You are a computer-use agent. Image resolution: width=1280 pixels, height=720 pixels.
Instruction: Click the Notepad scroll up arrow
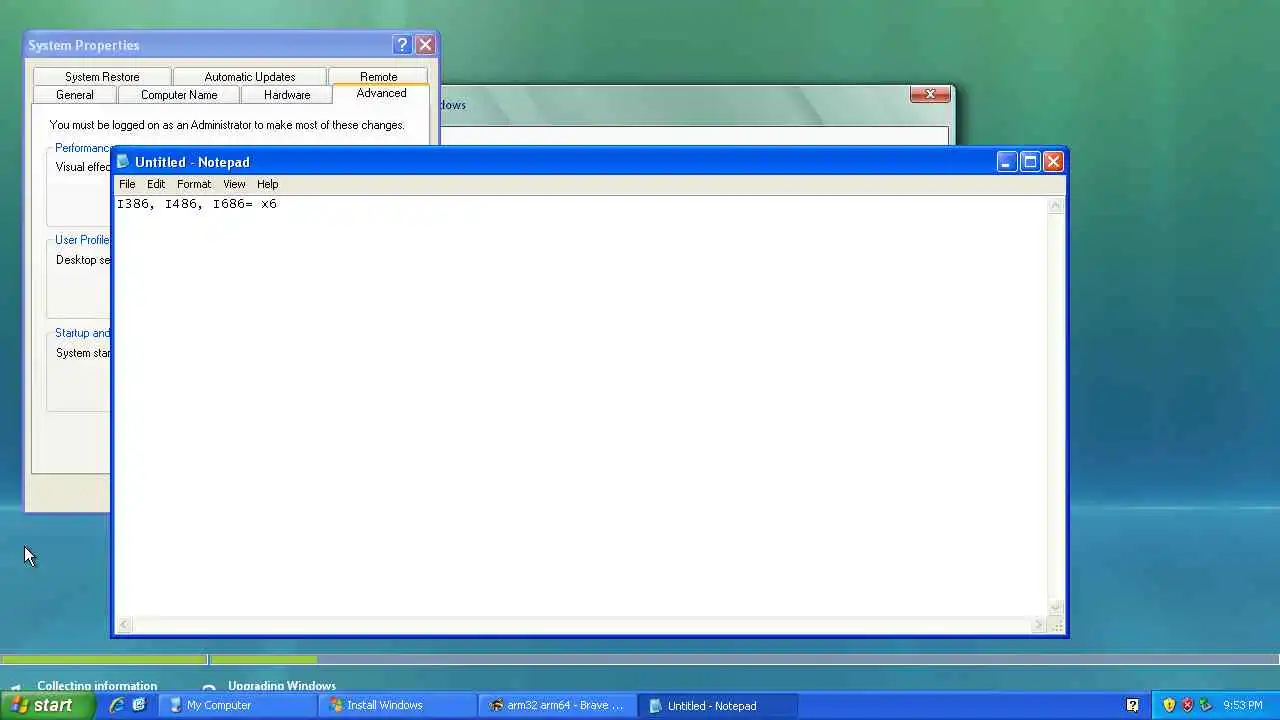coord(1056,206)
